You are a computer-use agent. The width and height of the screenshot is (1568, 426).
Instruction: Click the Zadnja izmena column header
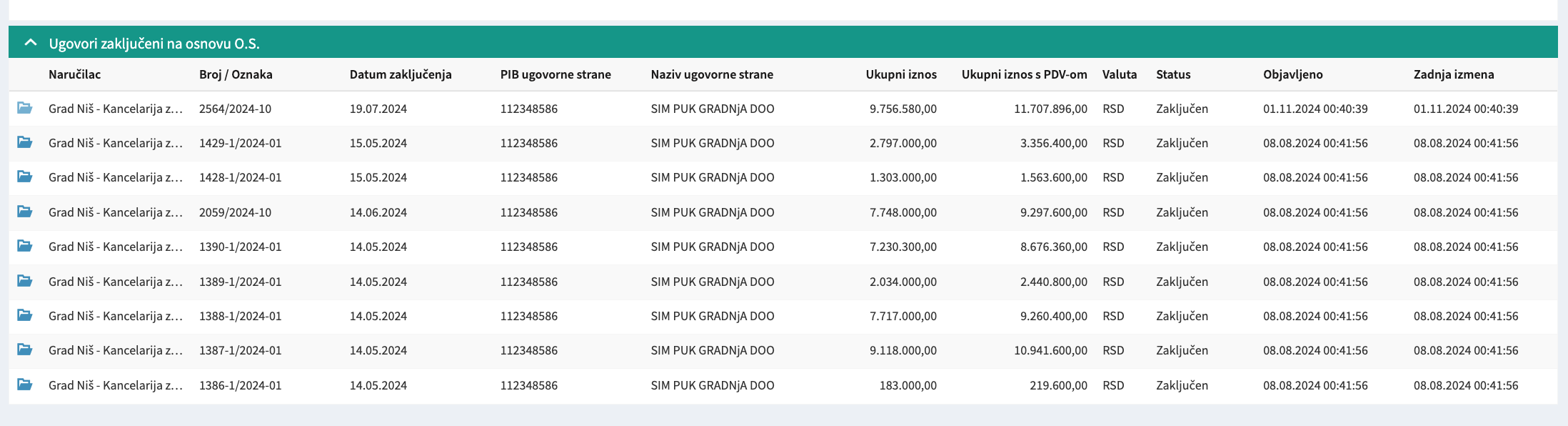(x=1454, y=74)
